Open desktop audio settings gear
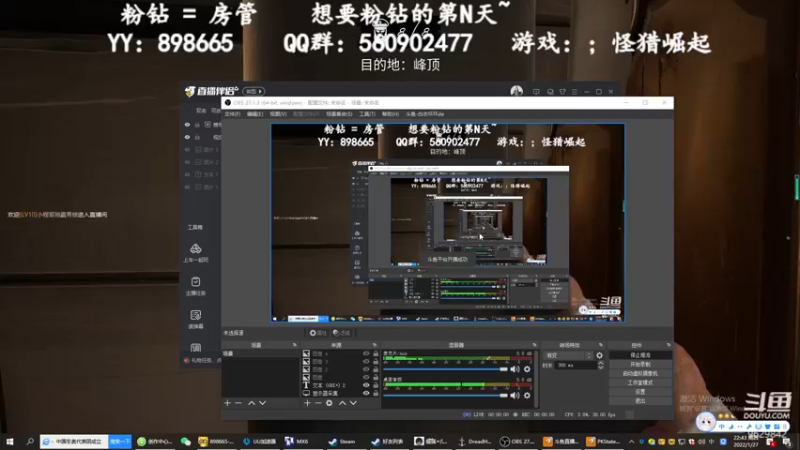This screenshot has width=800, height=450. point(527,395)
